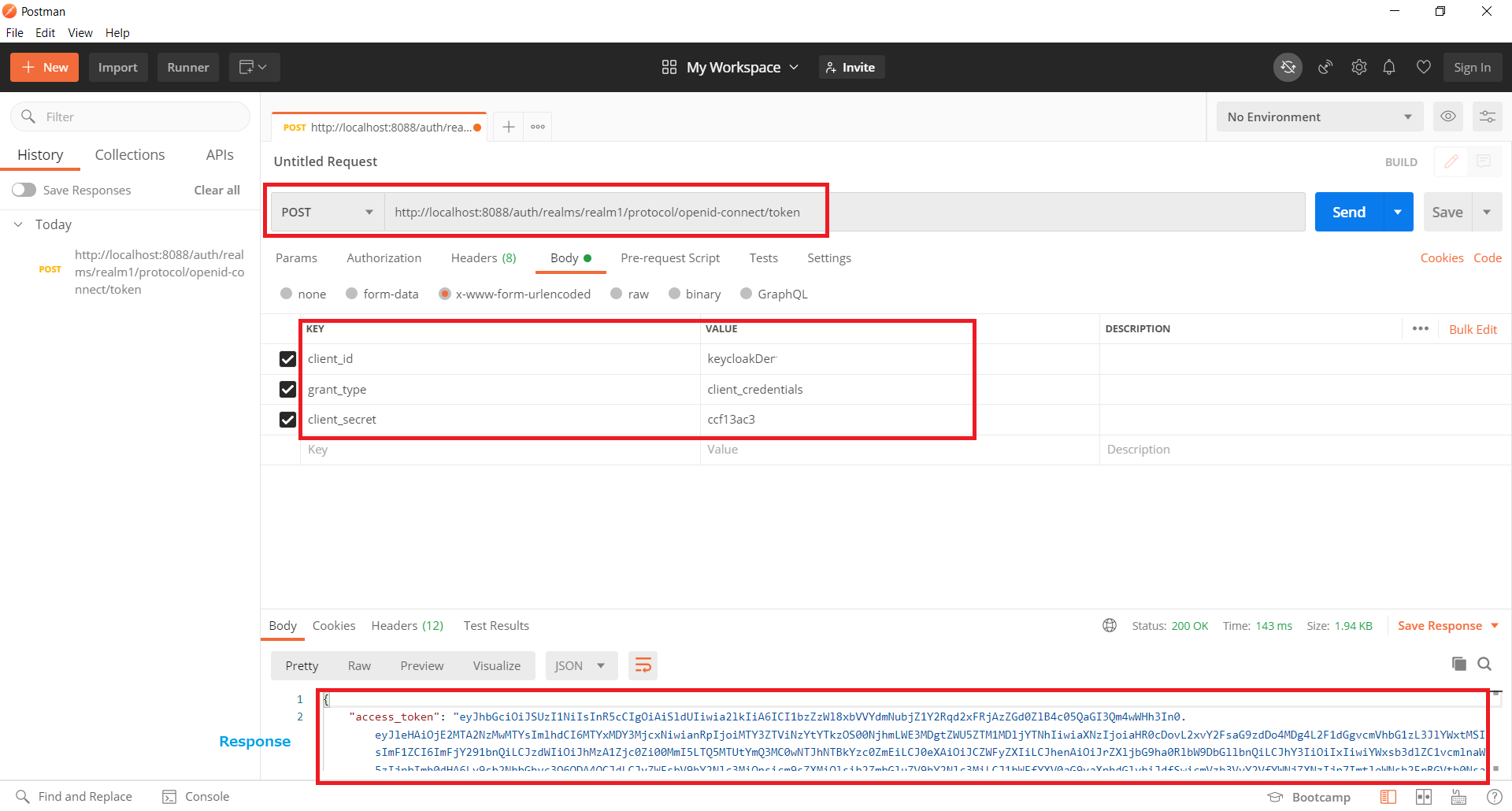Open the notifications bell icon
Image resolution: width=1512 pixels, height=811 pixels.
click(x=1389, y=68)
